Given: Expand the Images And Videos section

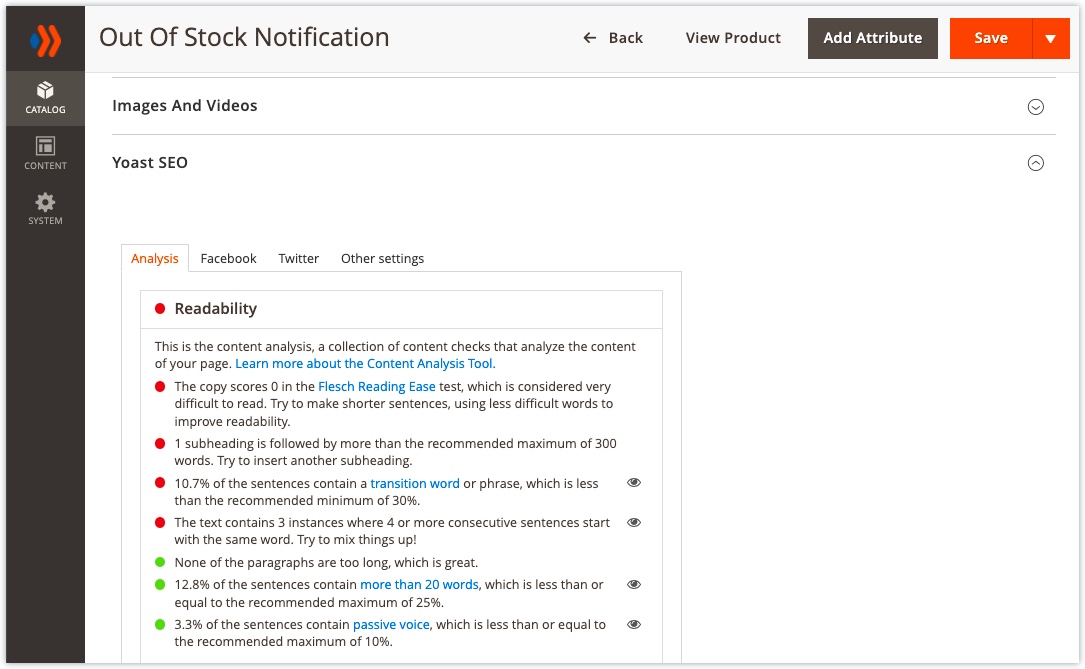Looking at the screenshot, I should 1036,107.
